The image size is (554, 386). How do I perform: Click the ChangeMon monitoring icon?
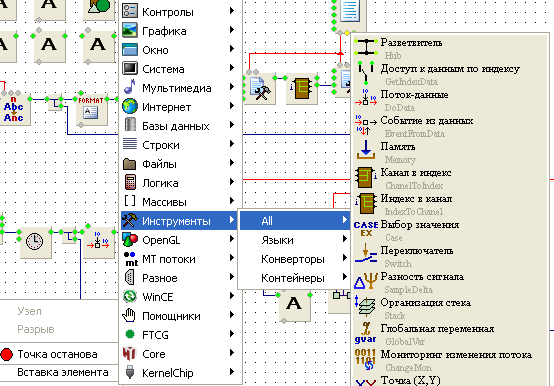coord(366,359)
